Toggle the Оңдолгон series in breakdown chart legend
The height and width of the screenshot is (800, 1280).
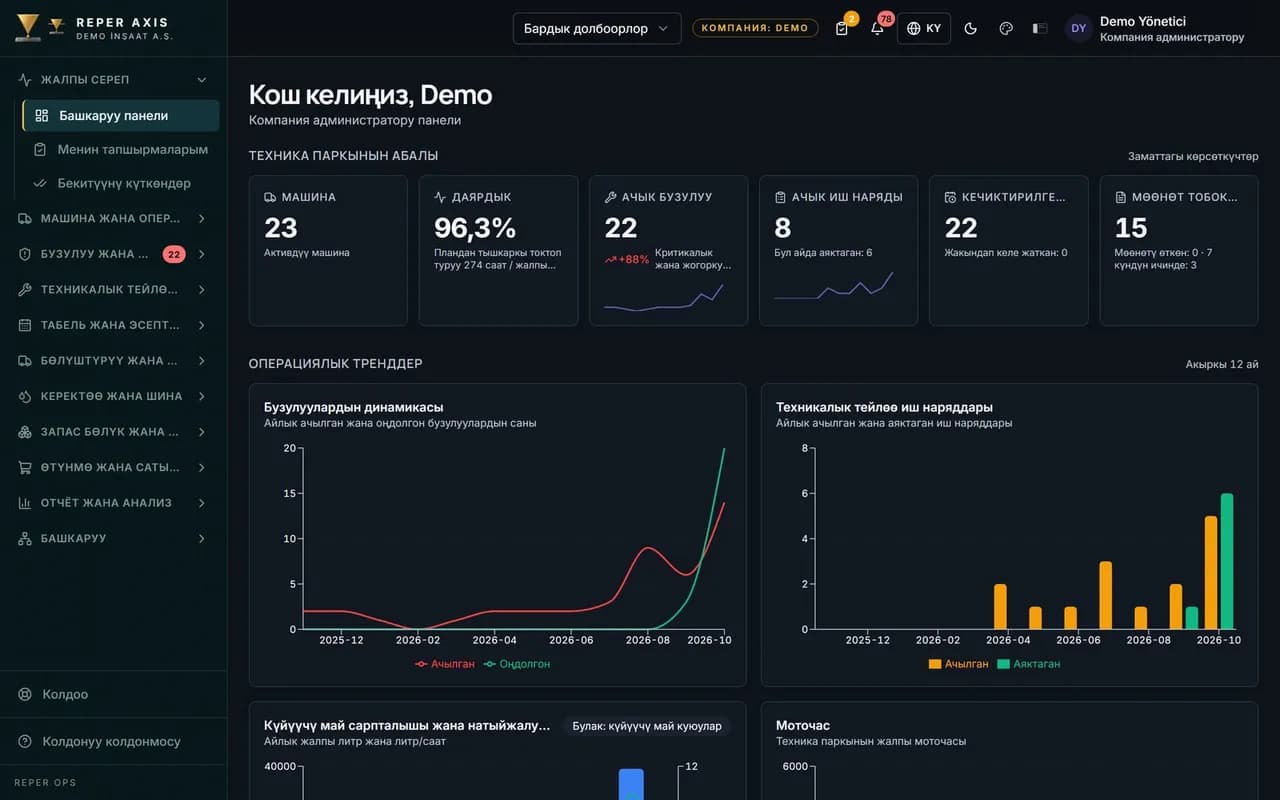click(517, 664)
